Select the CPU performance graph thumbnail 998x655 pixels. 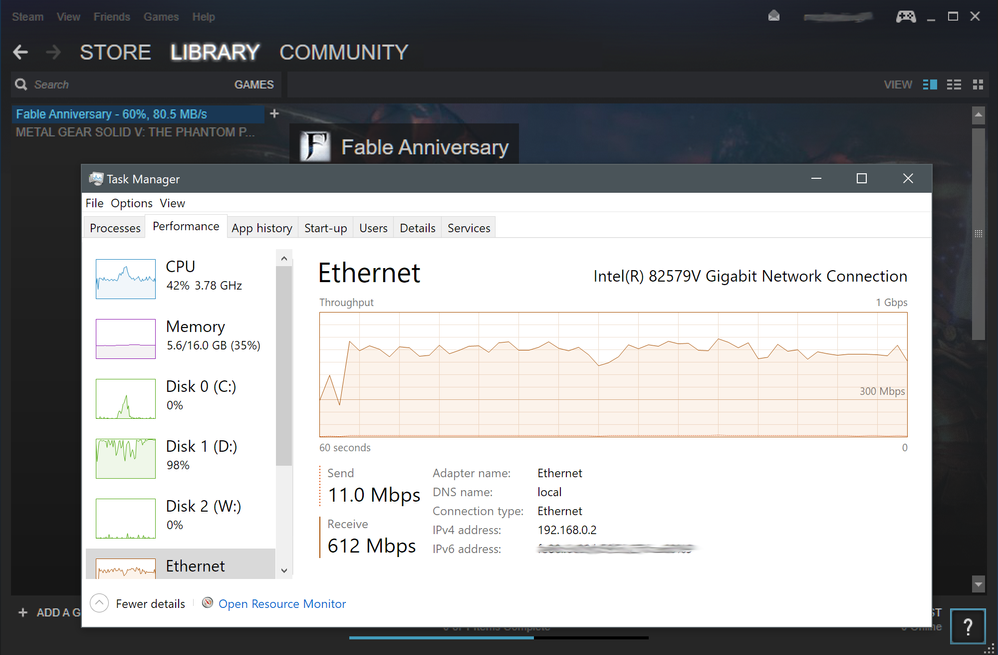[x=125, y=278]
